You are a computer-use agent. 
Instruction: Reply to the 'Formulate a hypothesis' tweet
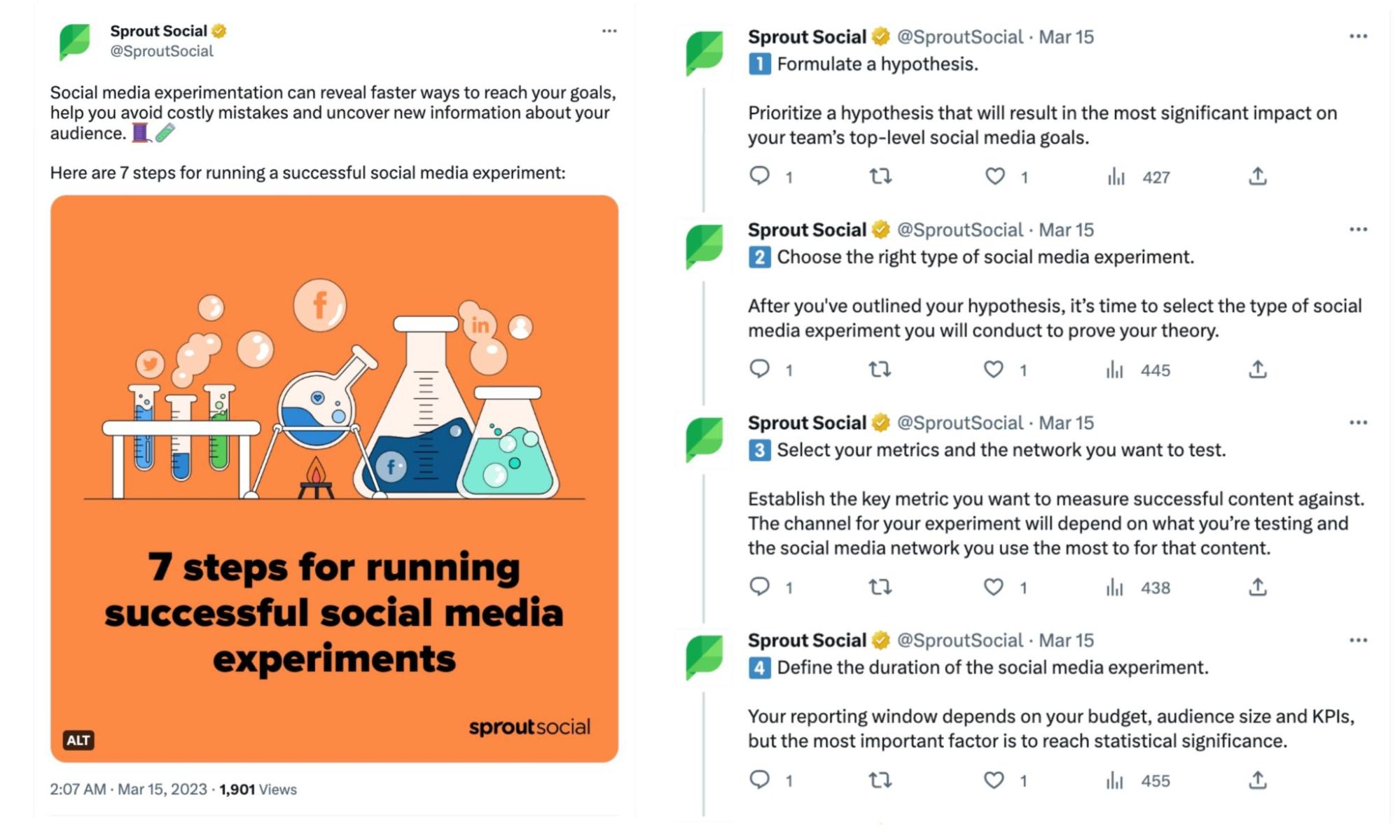[759, 176]
